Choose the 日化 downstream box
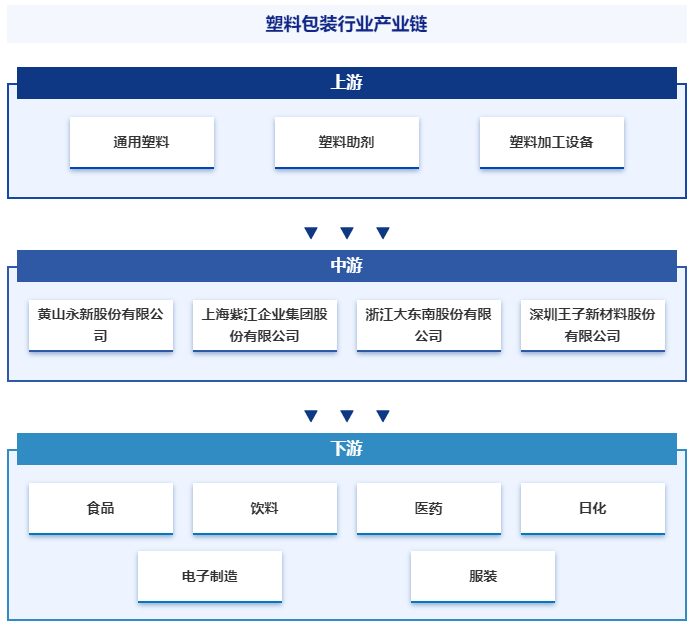 (x=593, y=508)
